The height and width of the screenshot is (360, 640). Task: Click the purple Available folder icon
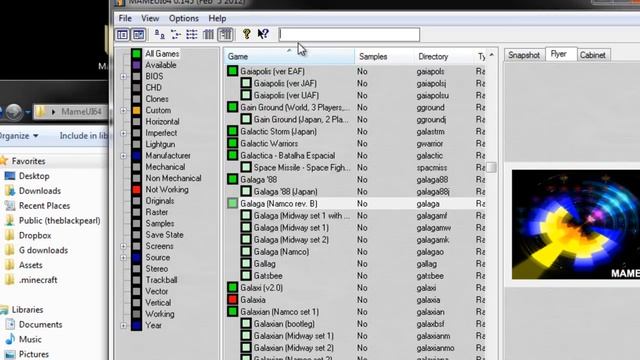pos(136,65)
